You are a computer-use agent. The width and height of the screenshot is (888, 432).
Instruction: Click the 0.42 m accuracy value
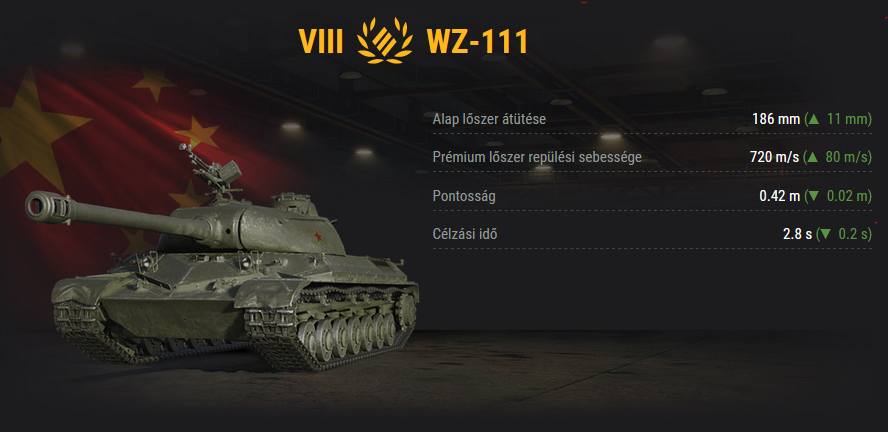[x=780, y=196]
